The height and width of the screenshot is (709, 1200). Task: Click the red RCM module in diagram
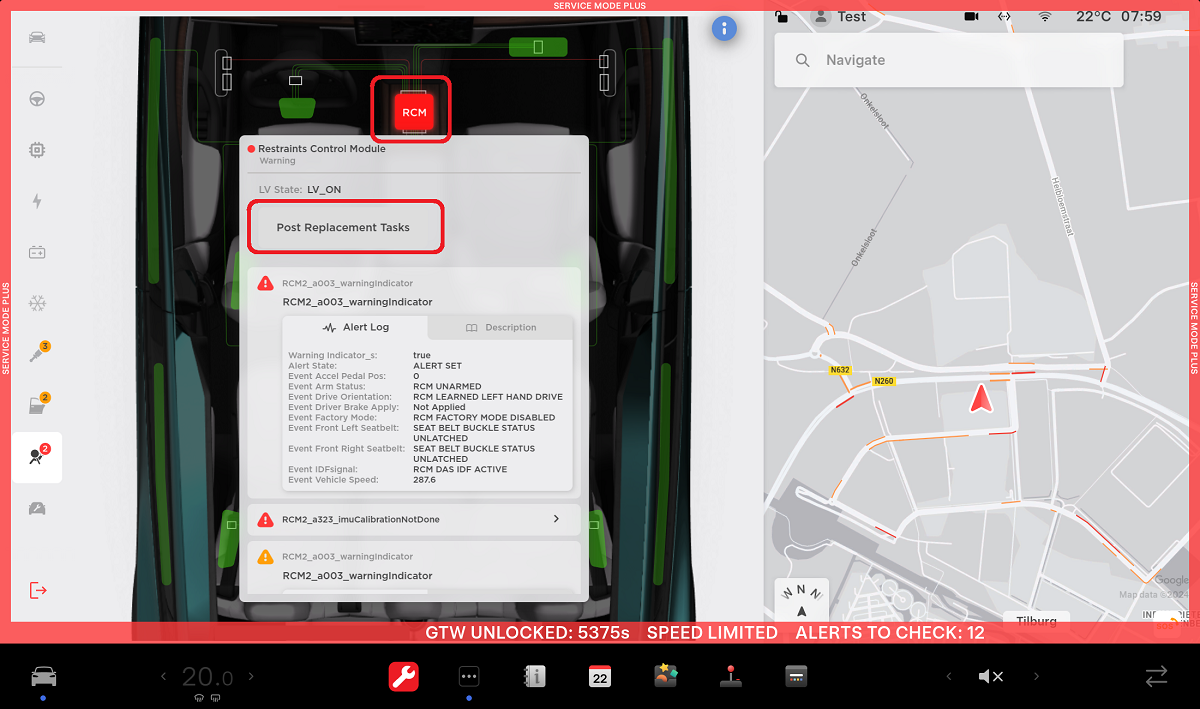(x=414, y=112)
